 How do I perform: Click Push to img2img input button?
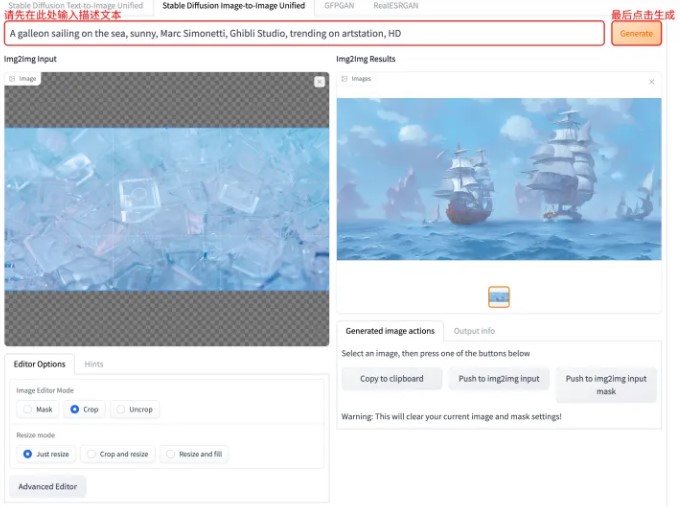point(499,379)
